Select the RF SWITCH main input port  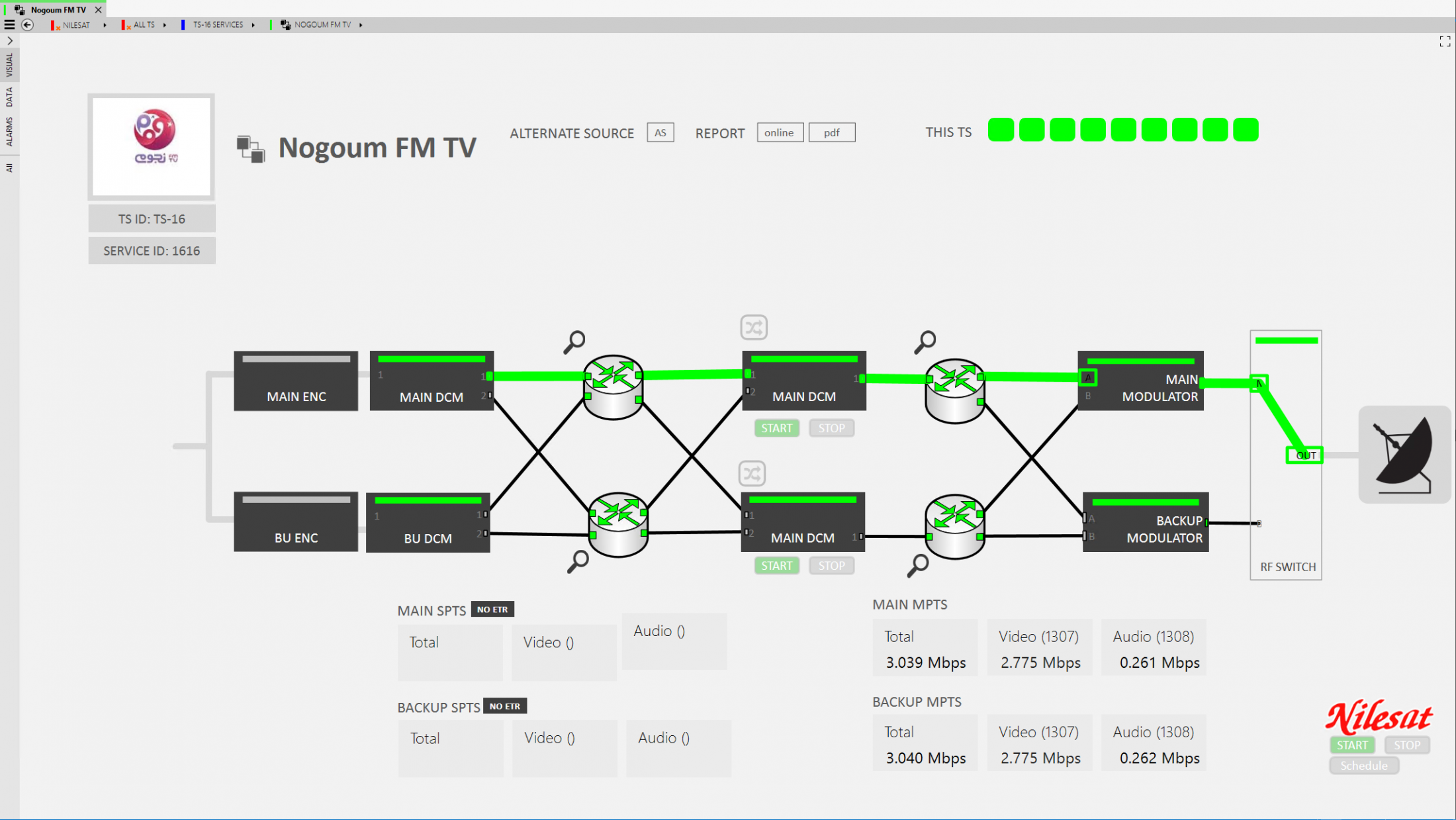click(x=1259, y=383)
